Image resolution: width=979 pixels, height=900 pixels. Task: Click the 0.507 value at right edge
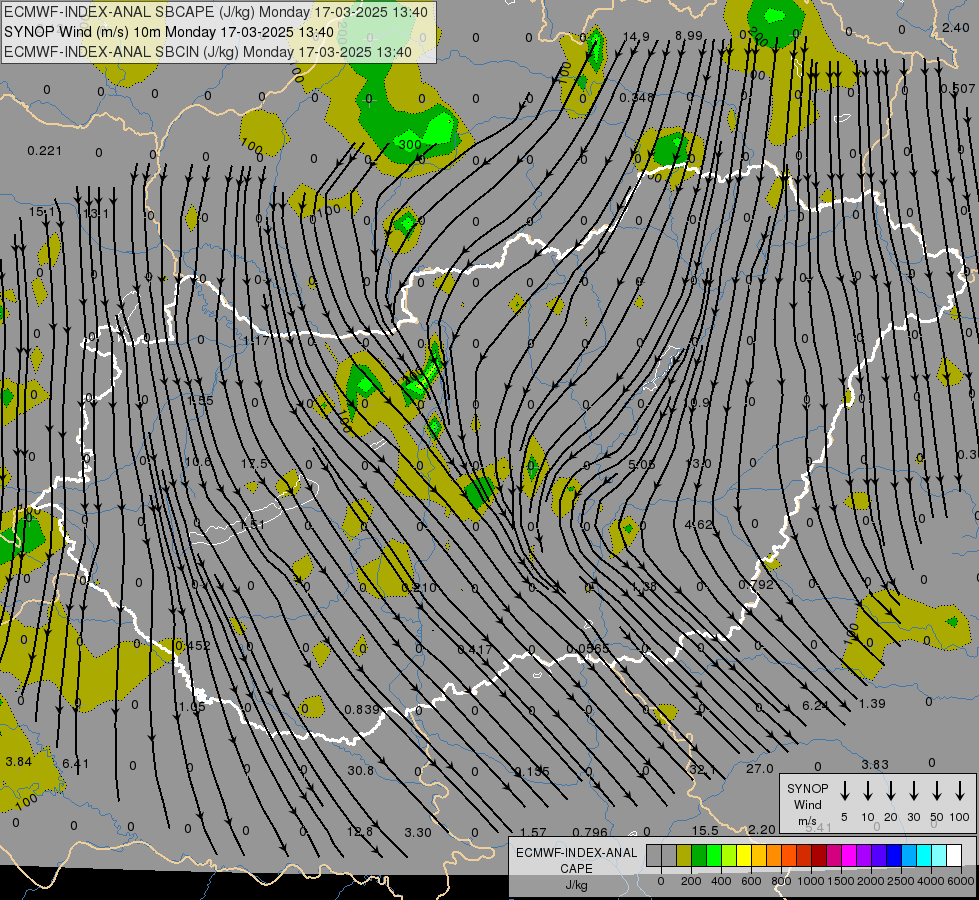958,89
